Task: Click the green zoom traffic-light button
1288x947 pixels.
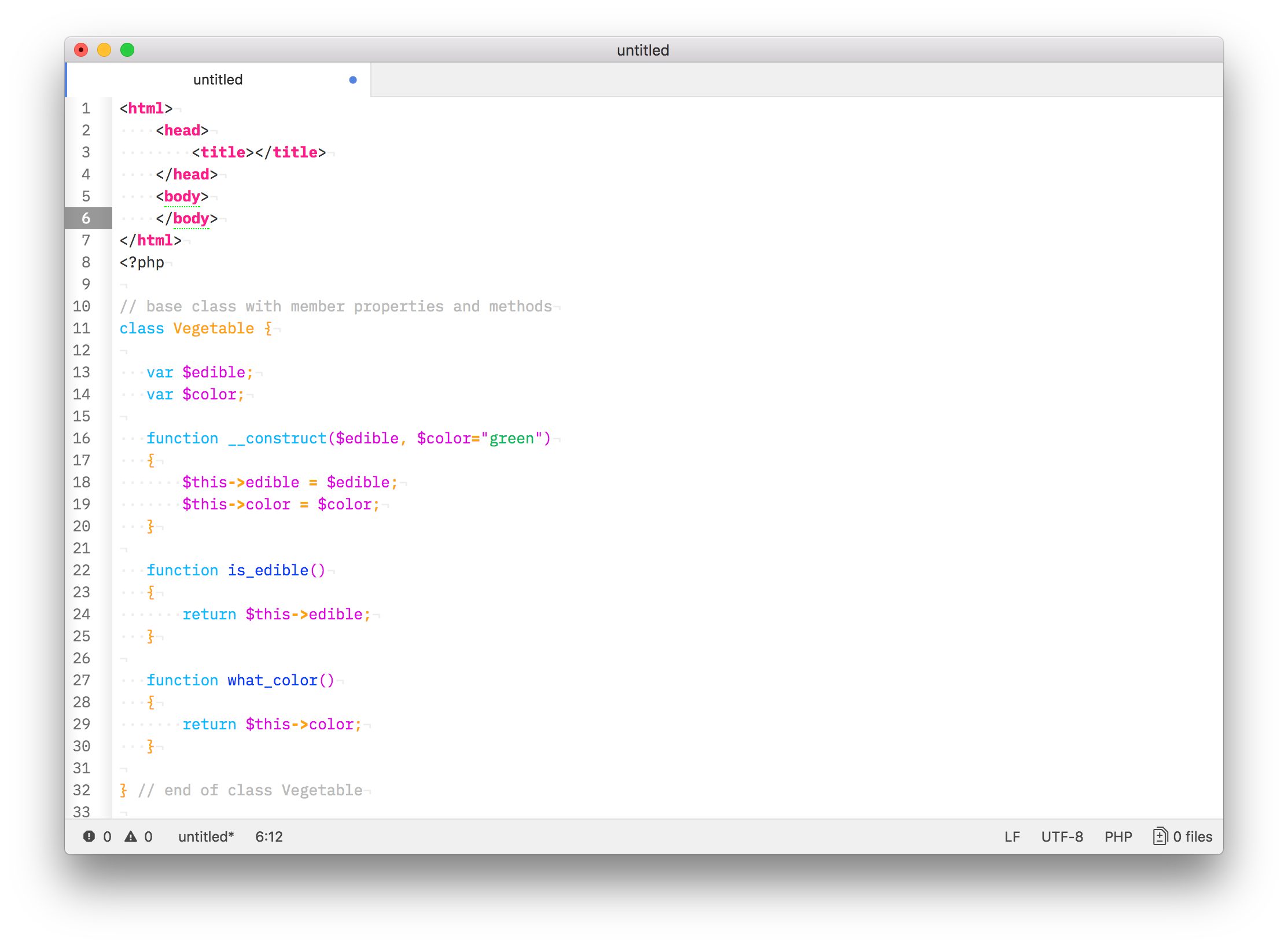Action: [127, 50]
